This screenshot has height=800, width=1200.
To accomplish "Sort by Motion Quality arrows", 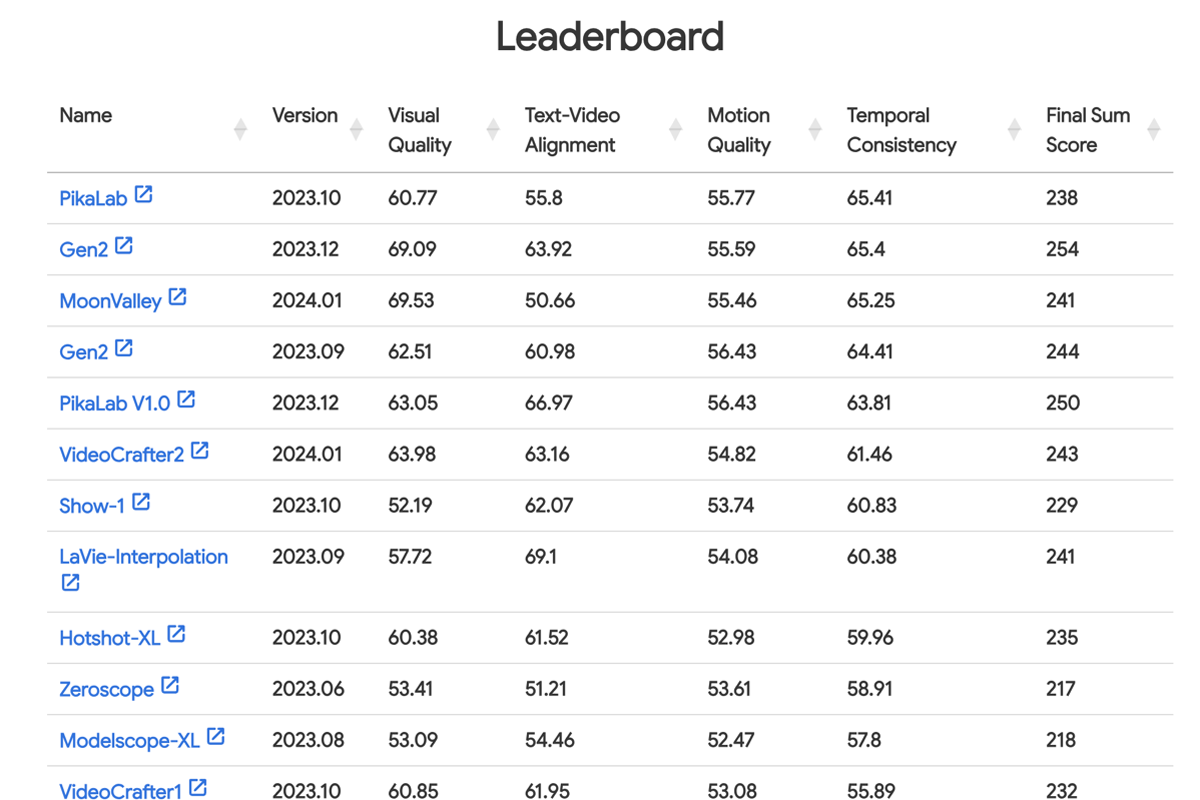I will (x=815, y=129).
